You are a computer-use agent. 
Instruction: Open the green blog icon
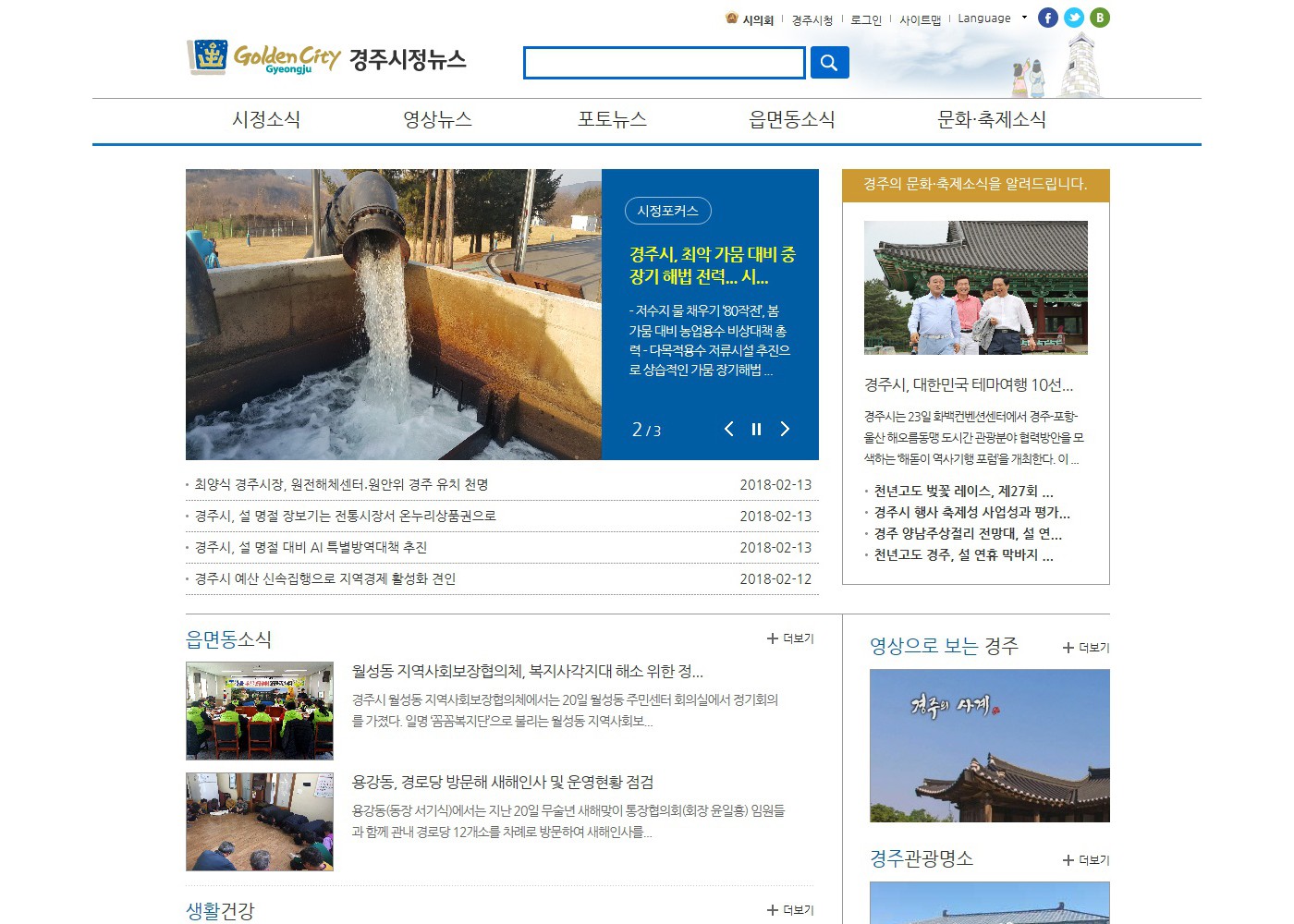click(x=1099, y=18)
